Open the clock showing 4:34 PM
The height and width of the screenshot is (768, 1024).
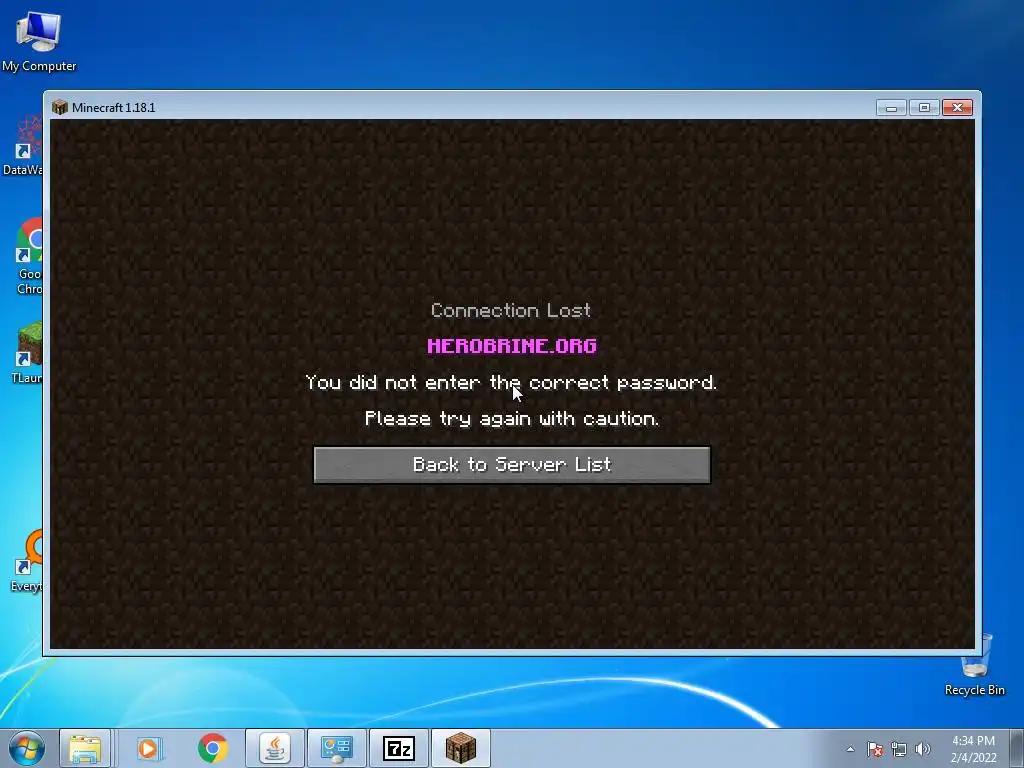tap(973, 749)
